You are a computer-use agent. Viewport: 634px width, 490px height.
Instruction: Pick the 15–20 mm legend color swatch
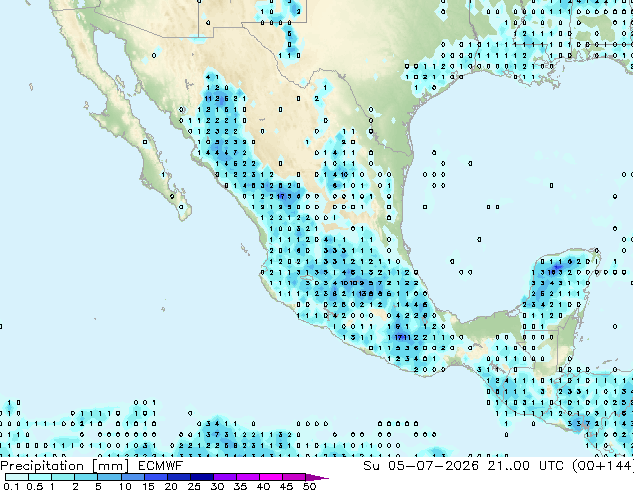(156, 477)
